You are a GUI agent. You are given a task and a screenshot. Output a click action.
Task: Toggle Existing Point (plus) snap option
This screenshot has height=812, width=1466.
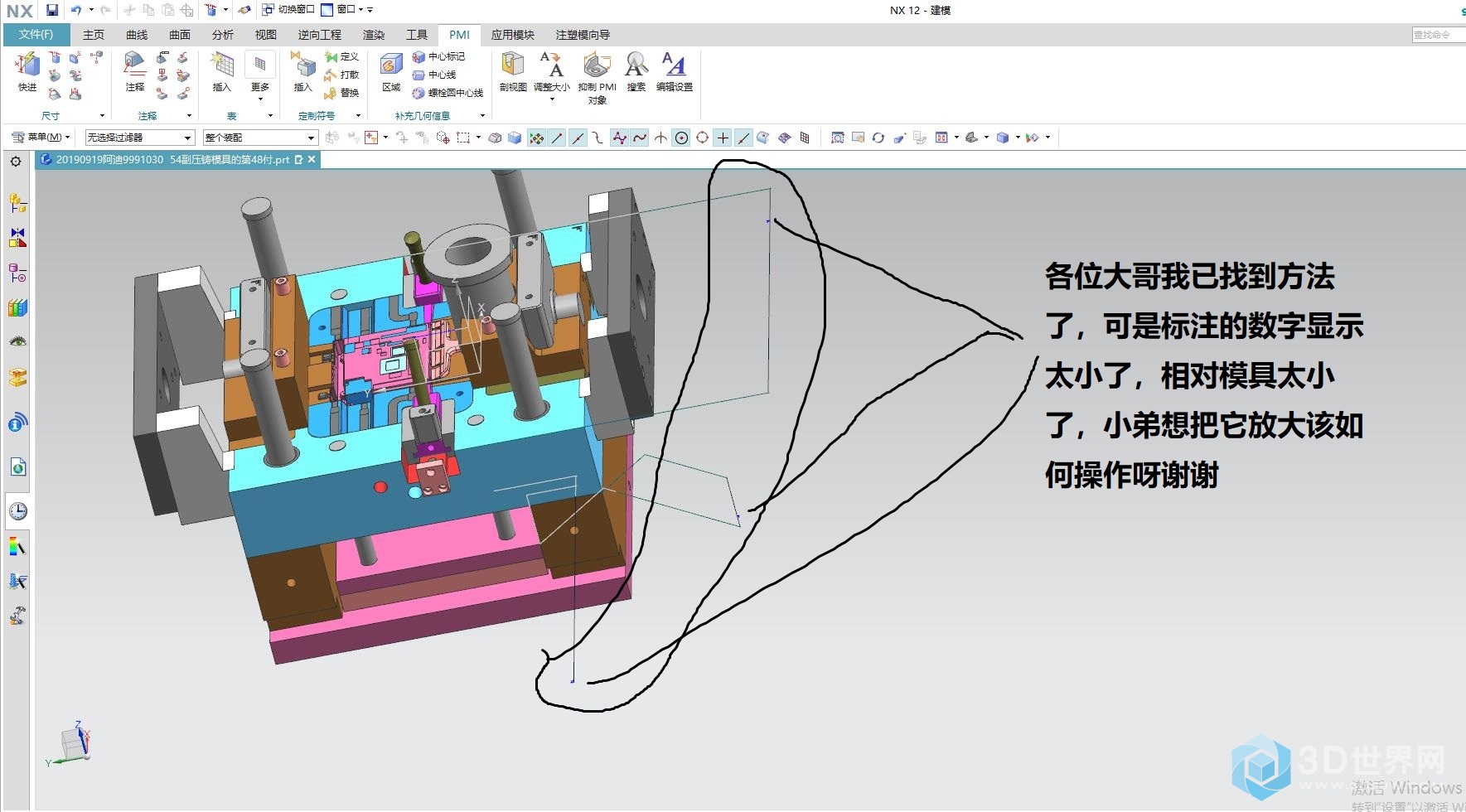pos(723,138)
